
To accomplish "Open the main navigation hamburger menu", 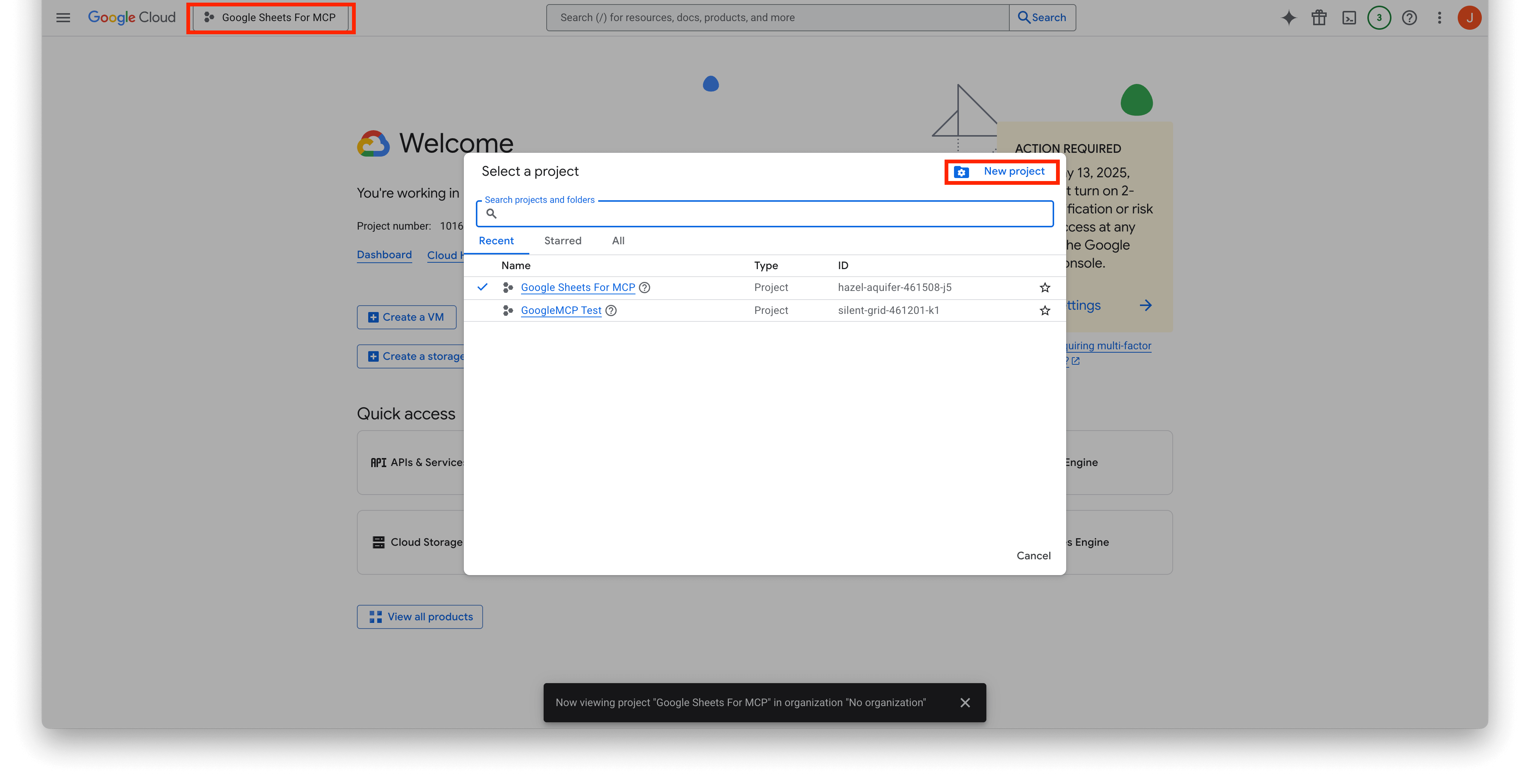I will (63, 18).
